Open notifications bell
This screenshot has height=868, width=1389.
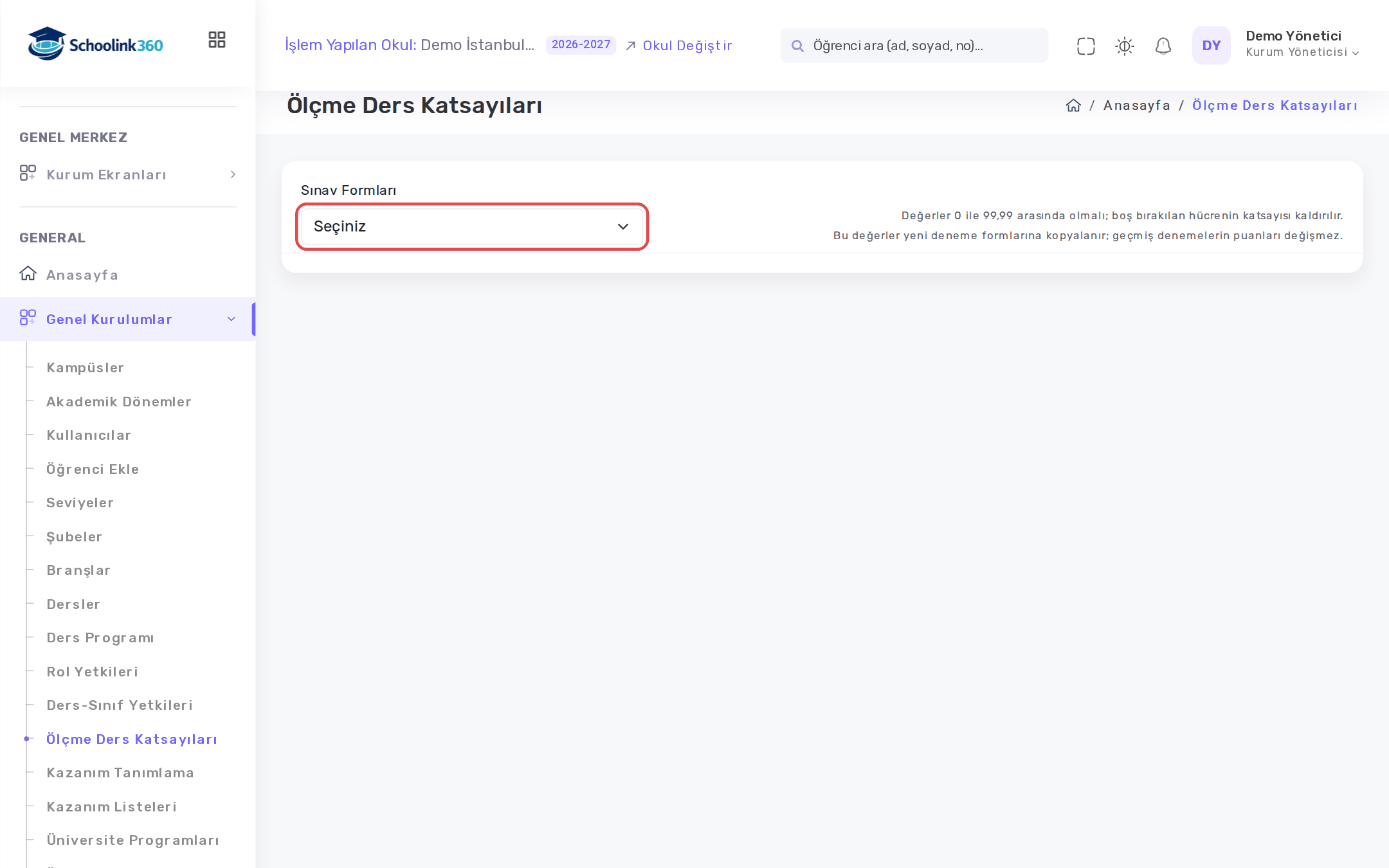click(x=1163, y=46)
